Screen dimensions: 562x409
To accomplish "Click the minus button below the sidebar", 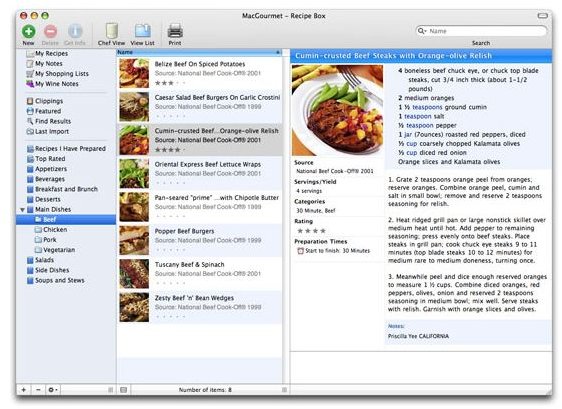I will coord(38,390).
